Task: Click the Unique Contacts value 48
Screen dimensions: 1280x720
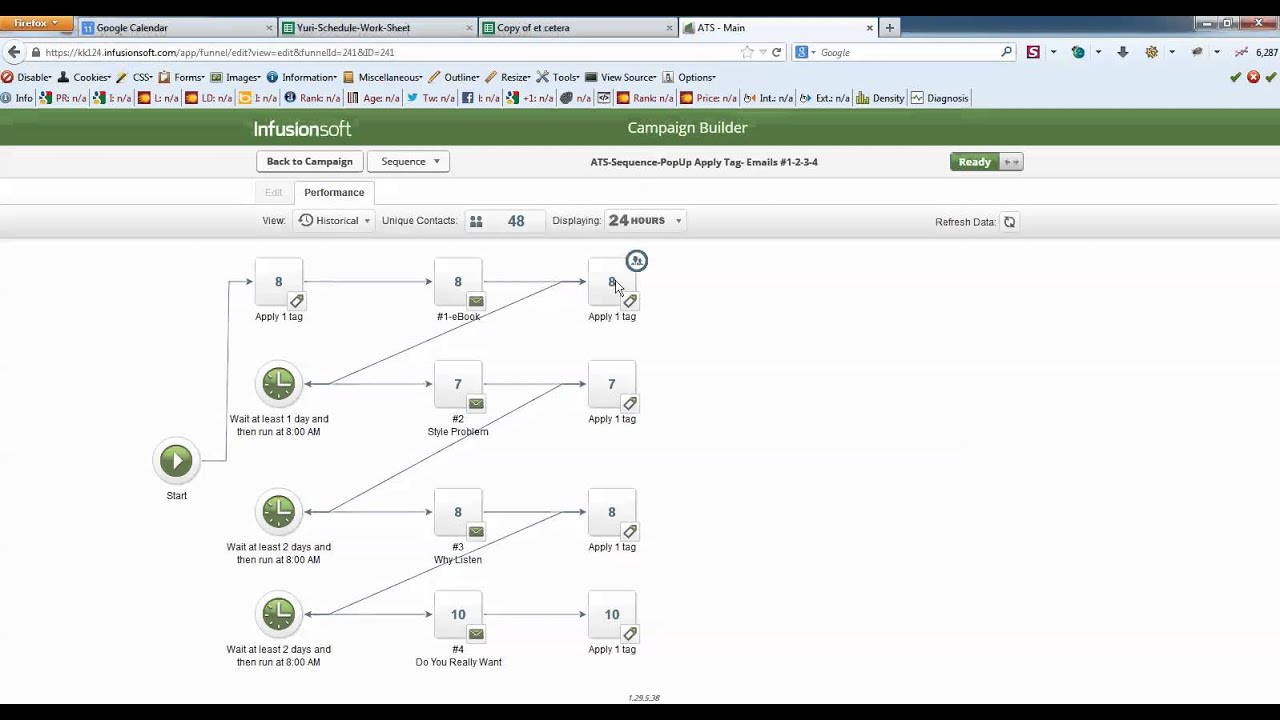Action: (x=516, y=221)
